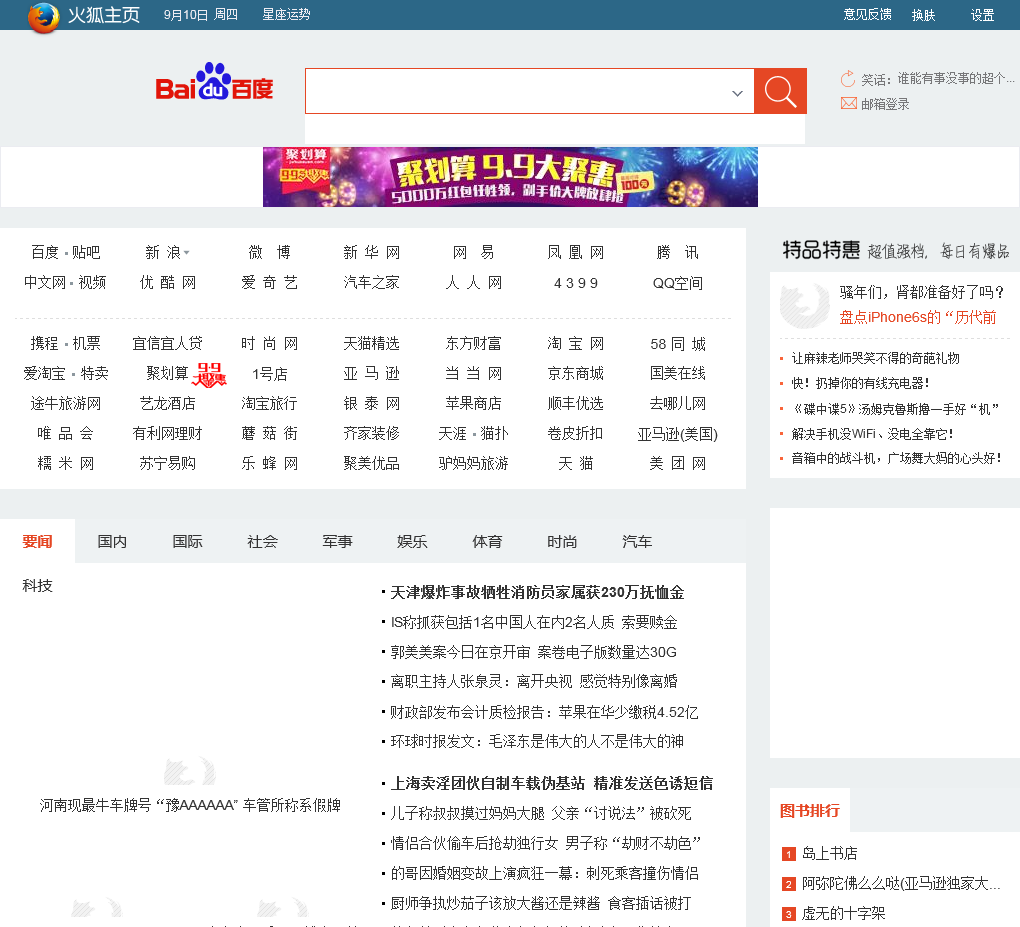The image size is (1020, 927).
Task: Select the 体育 news tab
Action: pos(487,541)
